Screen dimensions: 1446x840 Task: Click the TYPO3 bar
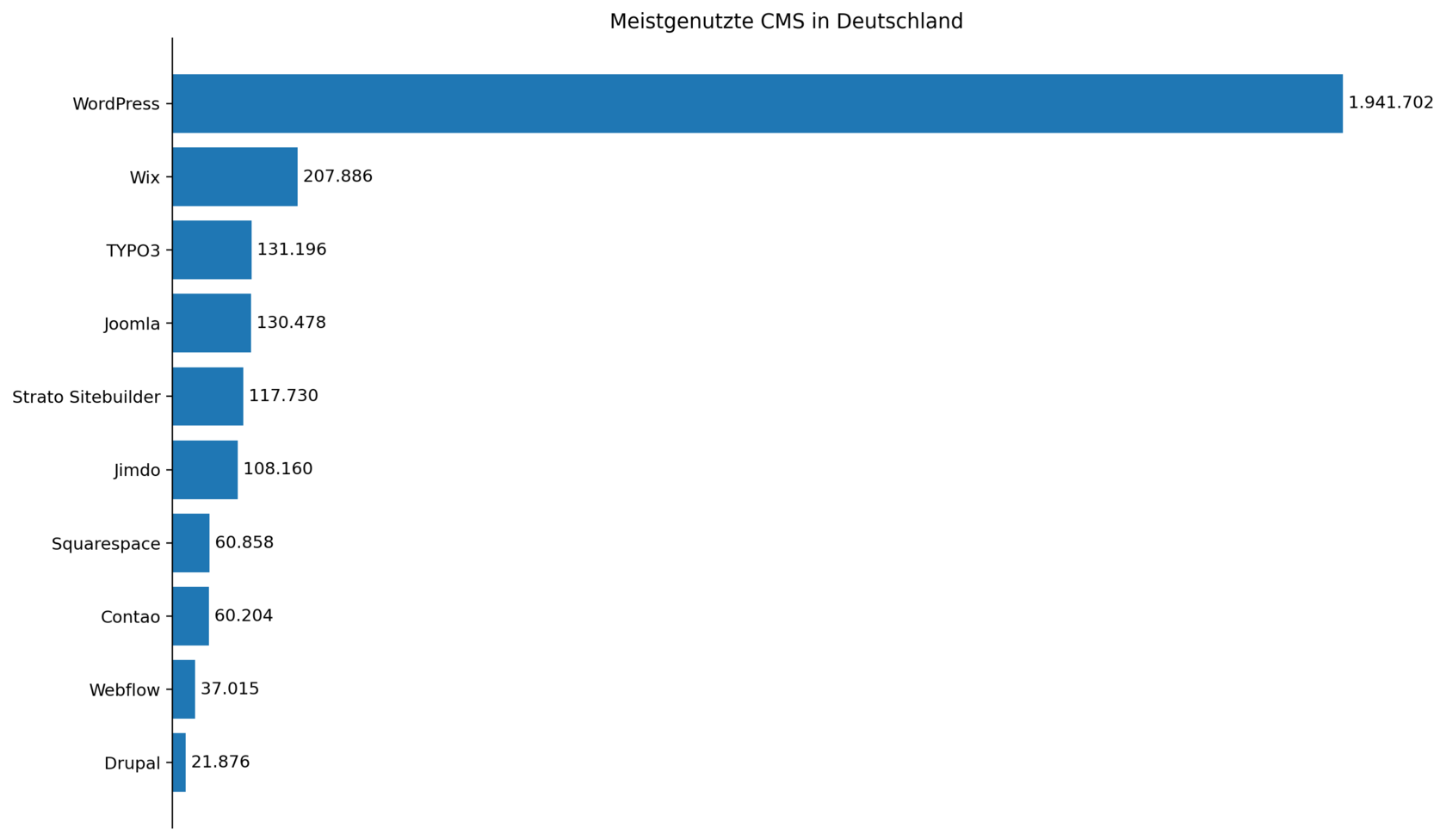click(x=212, y=250)
